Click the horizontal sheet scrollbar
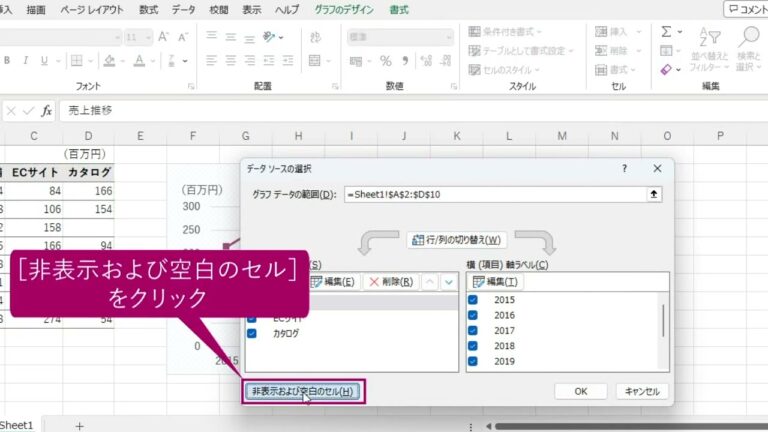Screen dimensions: 768x432 pos(629,426)
